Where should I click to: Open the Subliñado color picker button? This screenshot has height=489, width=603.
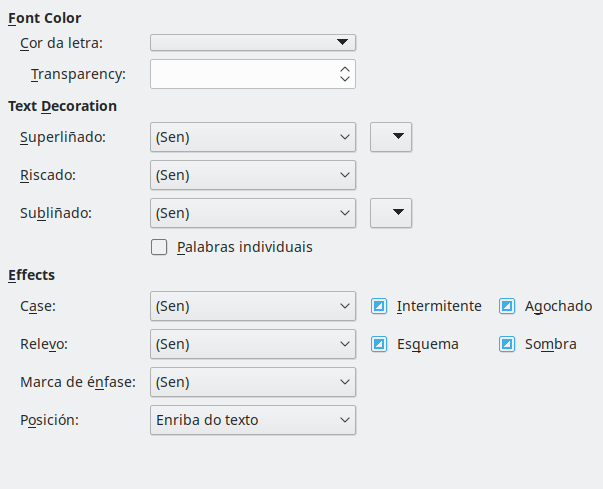[391, 213]
